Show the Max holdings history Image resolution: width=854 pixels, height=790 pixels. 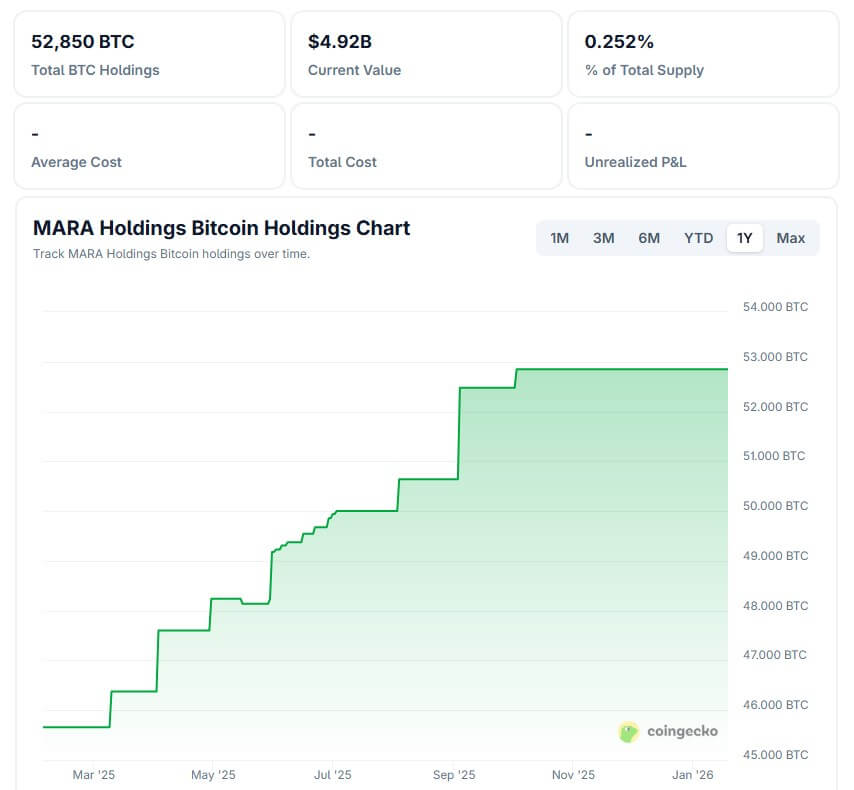pos(790,238)
